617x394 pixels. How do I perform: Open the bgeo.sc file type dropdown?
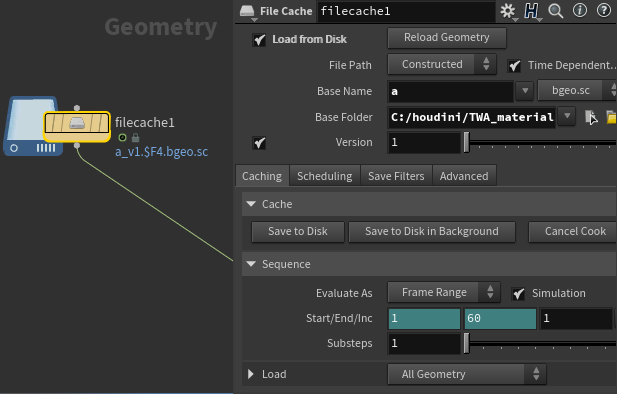pos(577,91)
